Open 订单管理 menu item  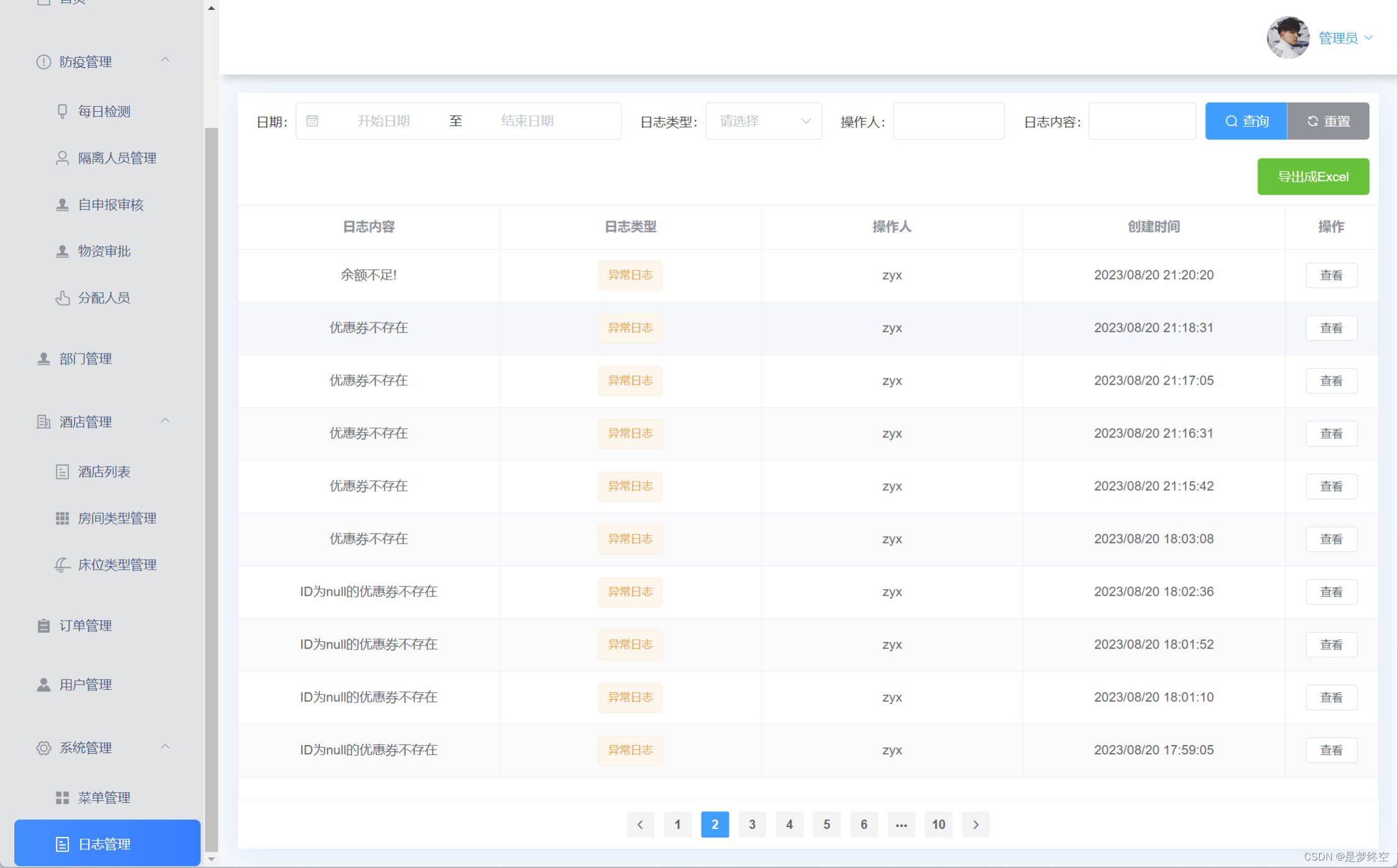pyautogui.click(x=86, y=626)
